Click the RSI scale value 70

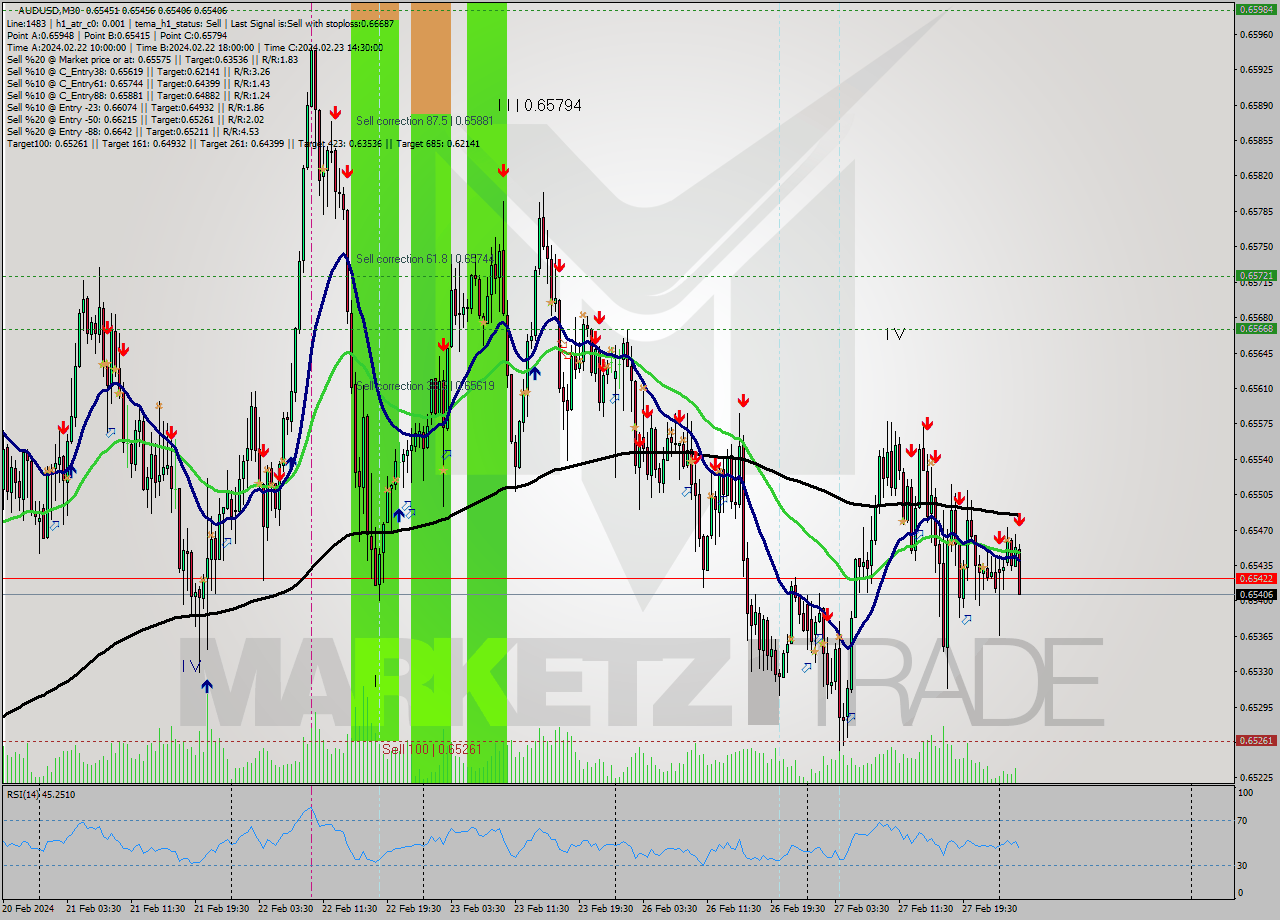pyautogui.click(x=1244, y=821)
